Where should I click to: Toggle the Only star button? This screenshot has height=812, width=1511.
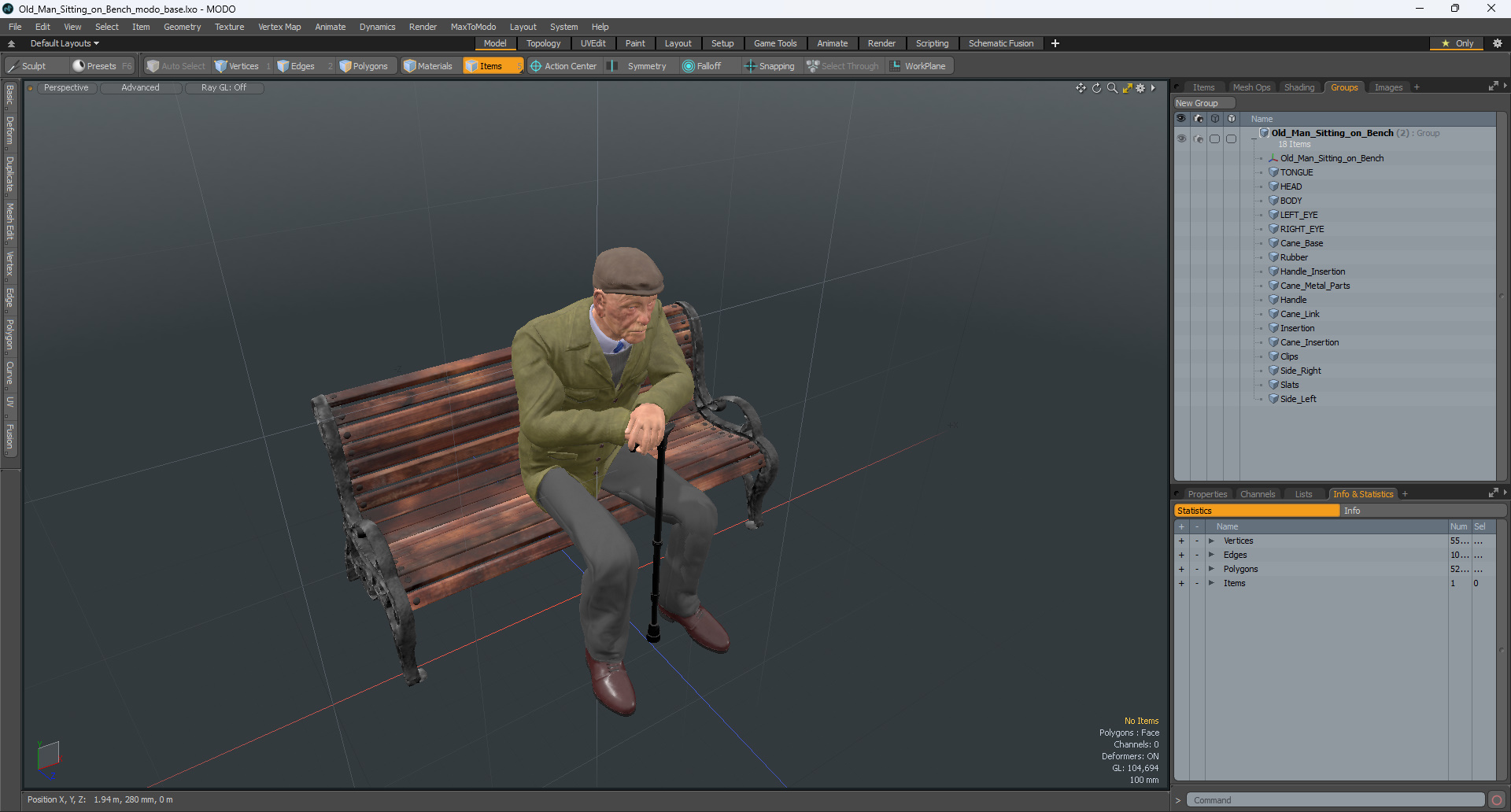pyautogui.click(x=1457, y=43)
